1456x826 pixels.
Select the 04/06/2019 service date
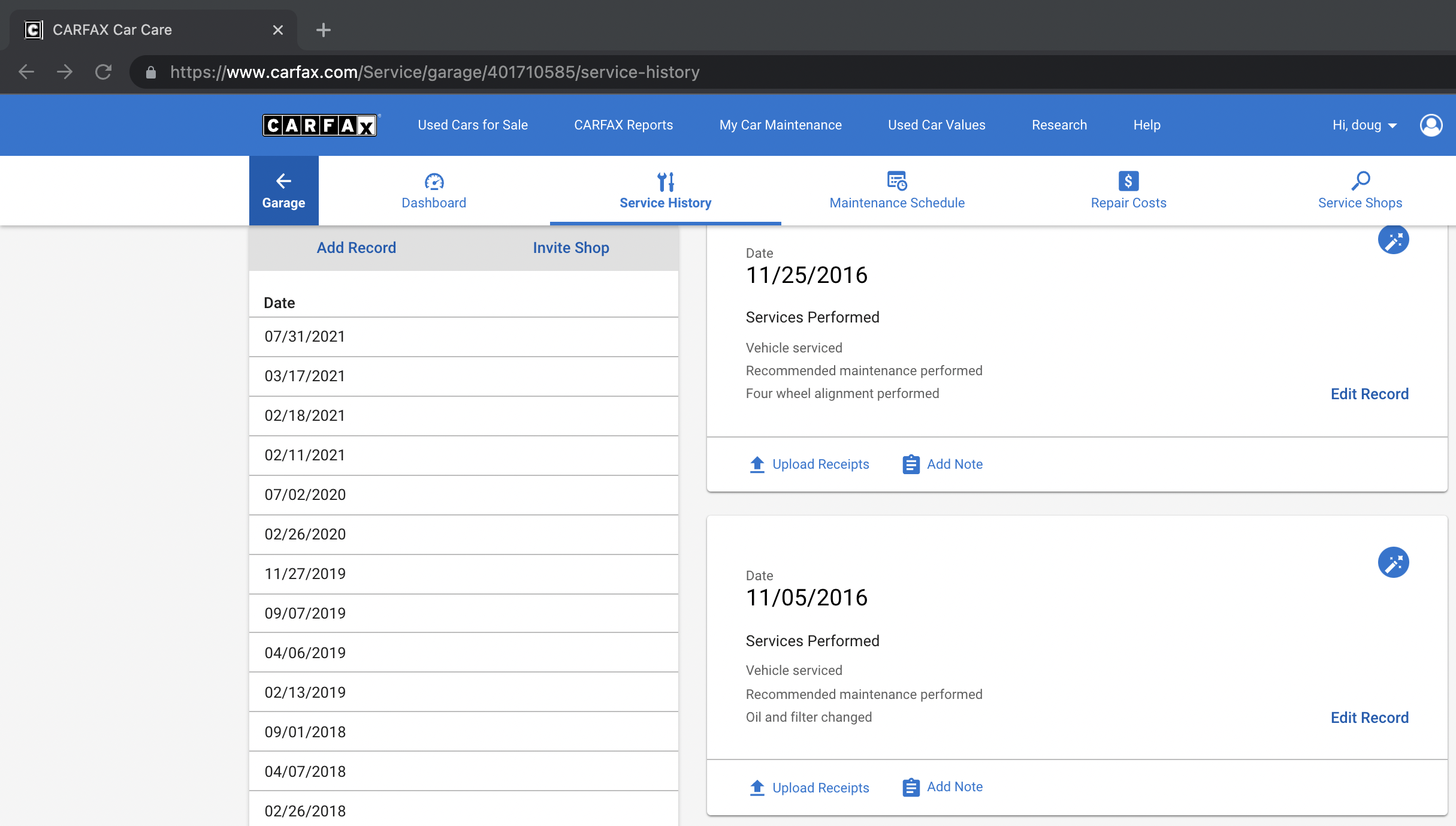coord(464,653)
